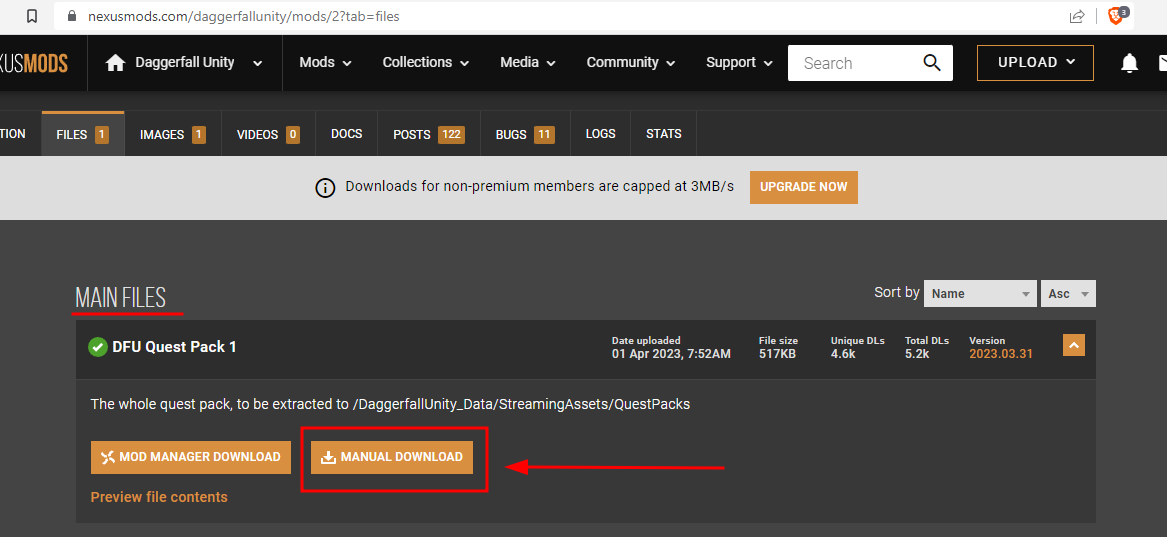Viewport: 1167px width, 537px height.
Task: Click the info icon beside download cap notice
Action: click(x=325, y=187)
